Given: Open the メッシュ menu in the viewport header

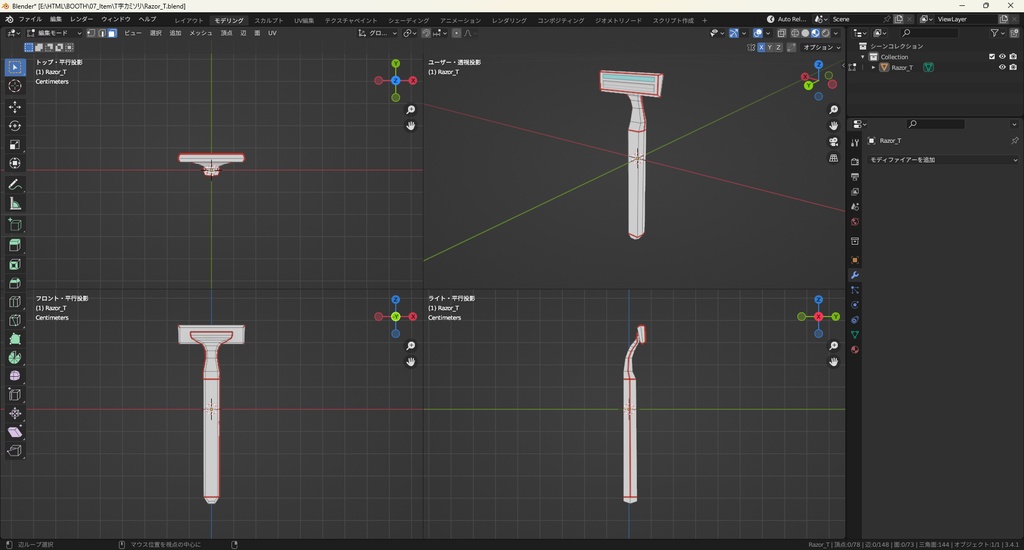Looking at the screenshot, I should tap(200, 33).
